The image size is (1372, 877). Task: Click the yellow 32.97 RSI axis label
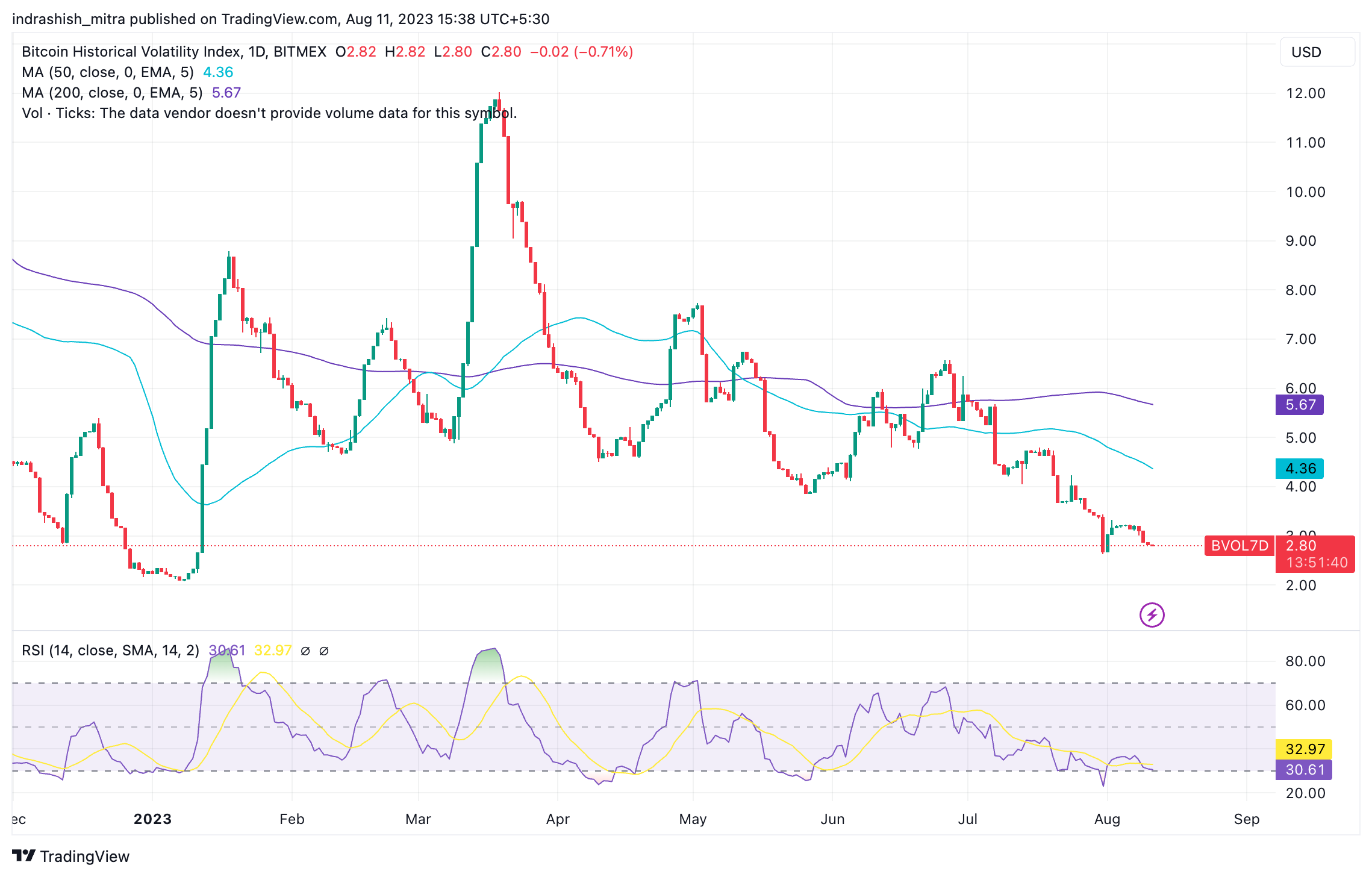click(1304, 749)
